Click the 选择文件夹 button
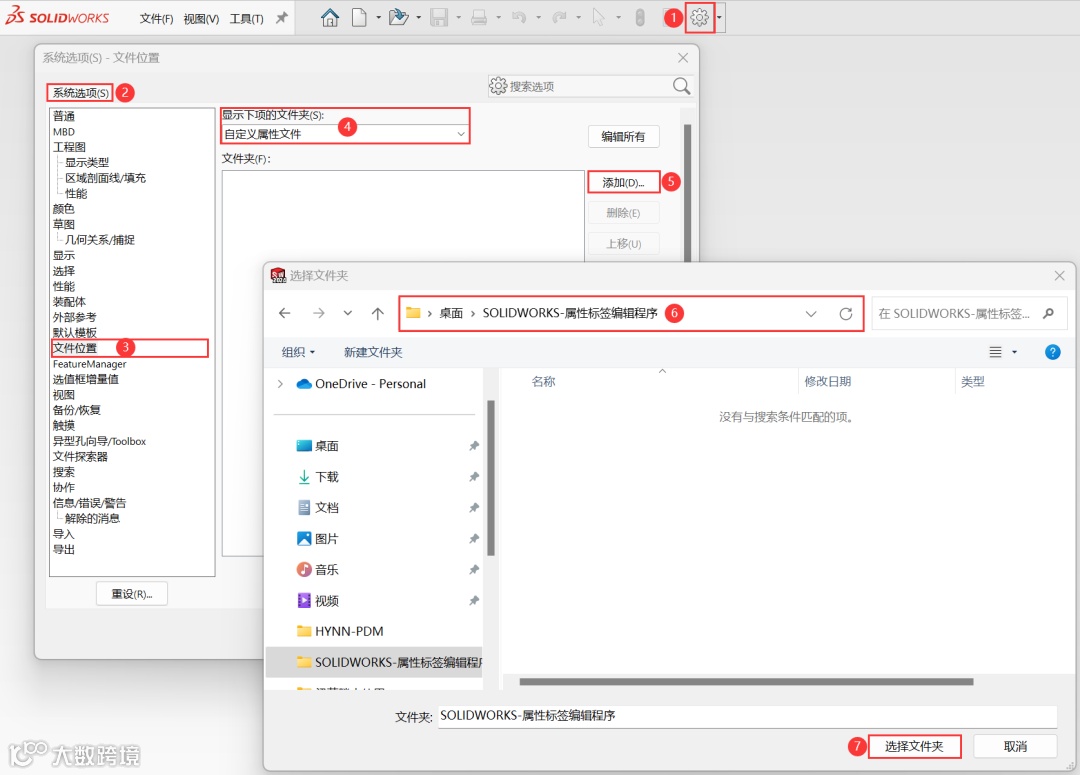The width and height of the screenshot is (1080, 775). (914, 746)
